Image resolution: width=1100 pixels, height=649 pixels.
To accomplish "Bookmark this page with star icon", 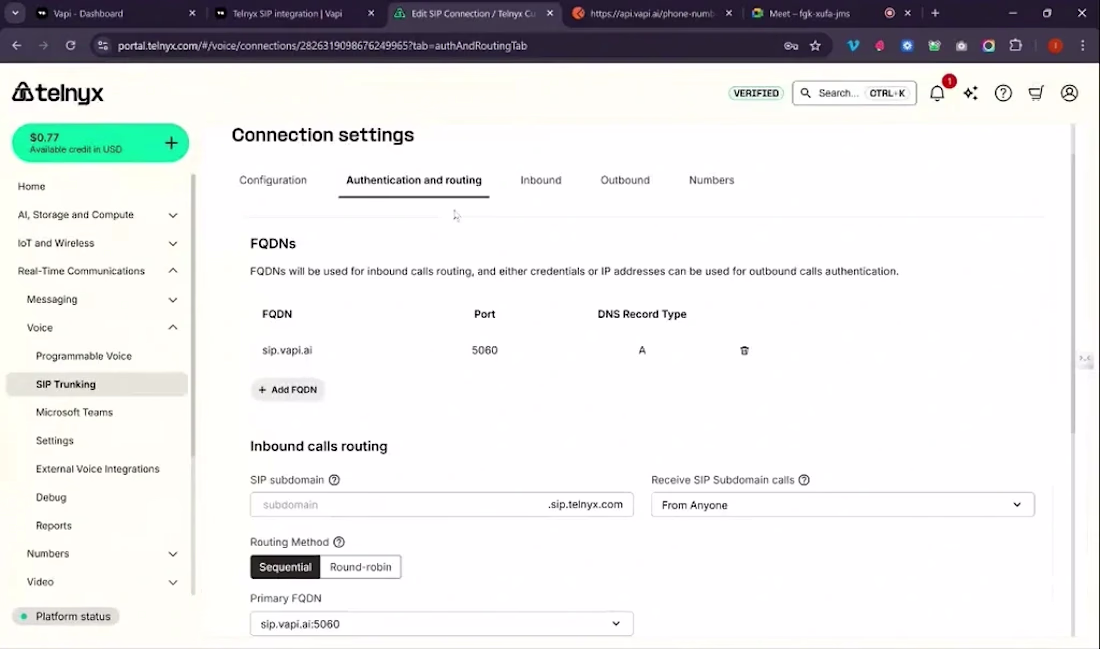I will click(815, 46).
